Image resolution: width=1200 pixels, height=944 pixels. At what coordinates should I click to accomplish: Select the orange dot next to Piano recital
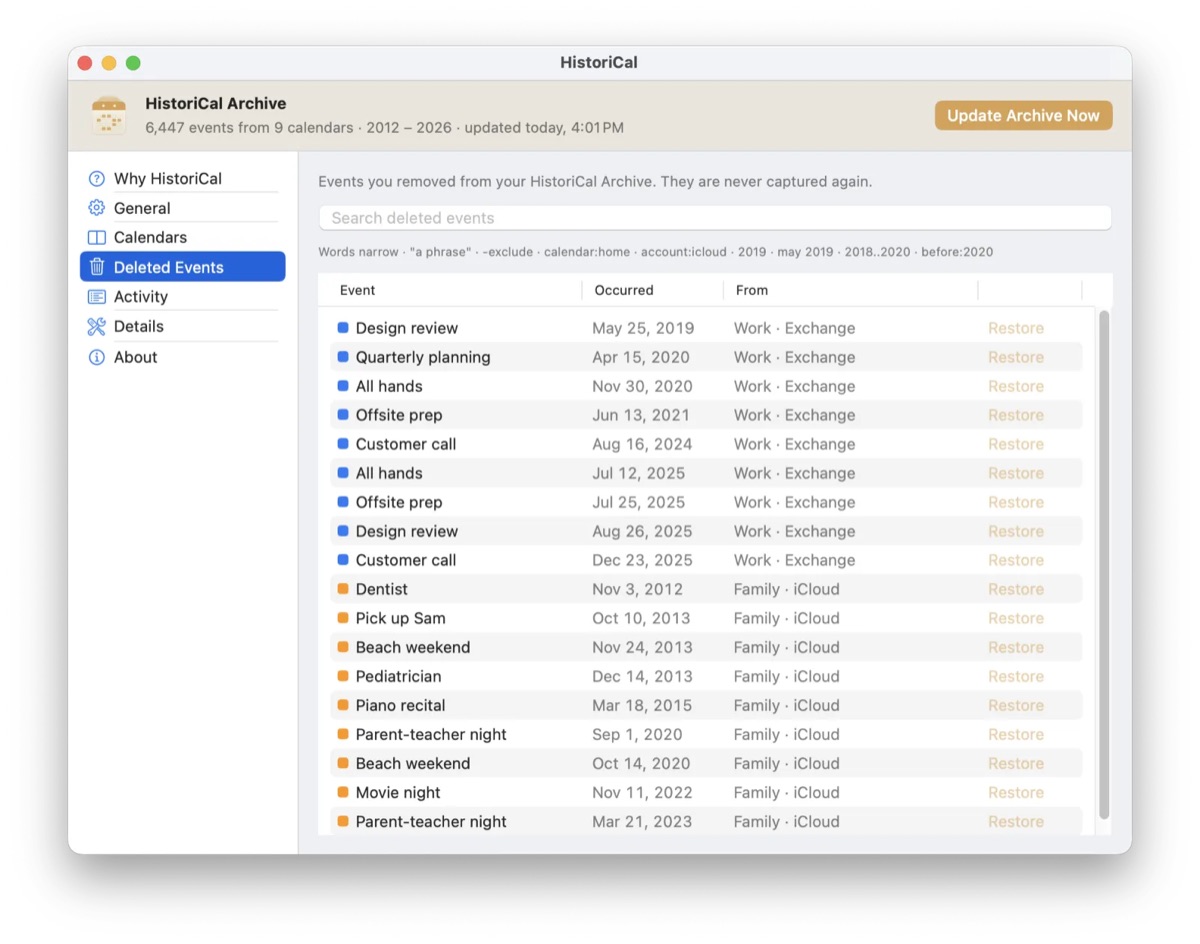click(343, 705)
